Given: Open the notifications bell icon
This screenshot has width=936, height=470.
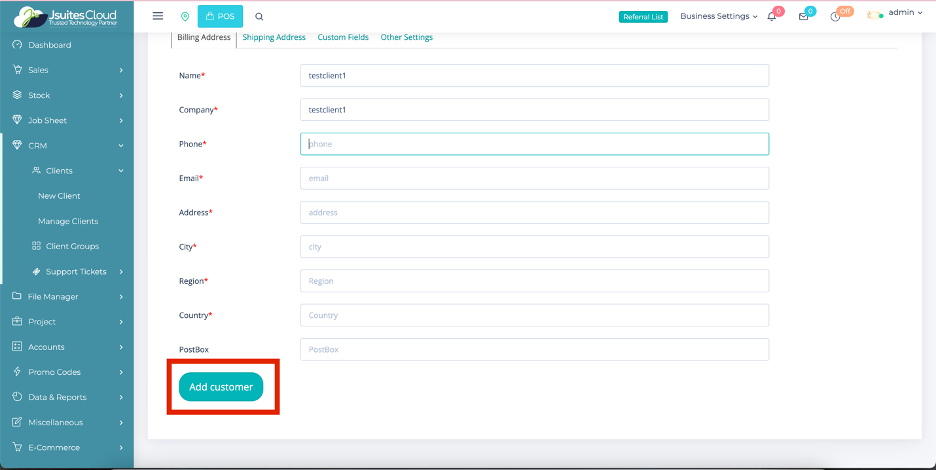Looking at the screenshot, I should (x=772, y=17).
